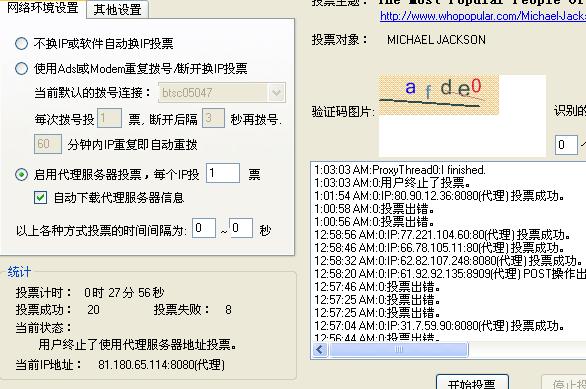Click the 投票计时 value 0时 27分 56秒
Screen dimensions: 586x389
[124, 293]
